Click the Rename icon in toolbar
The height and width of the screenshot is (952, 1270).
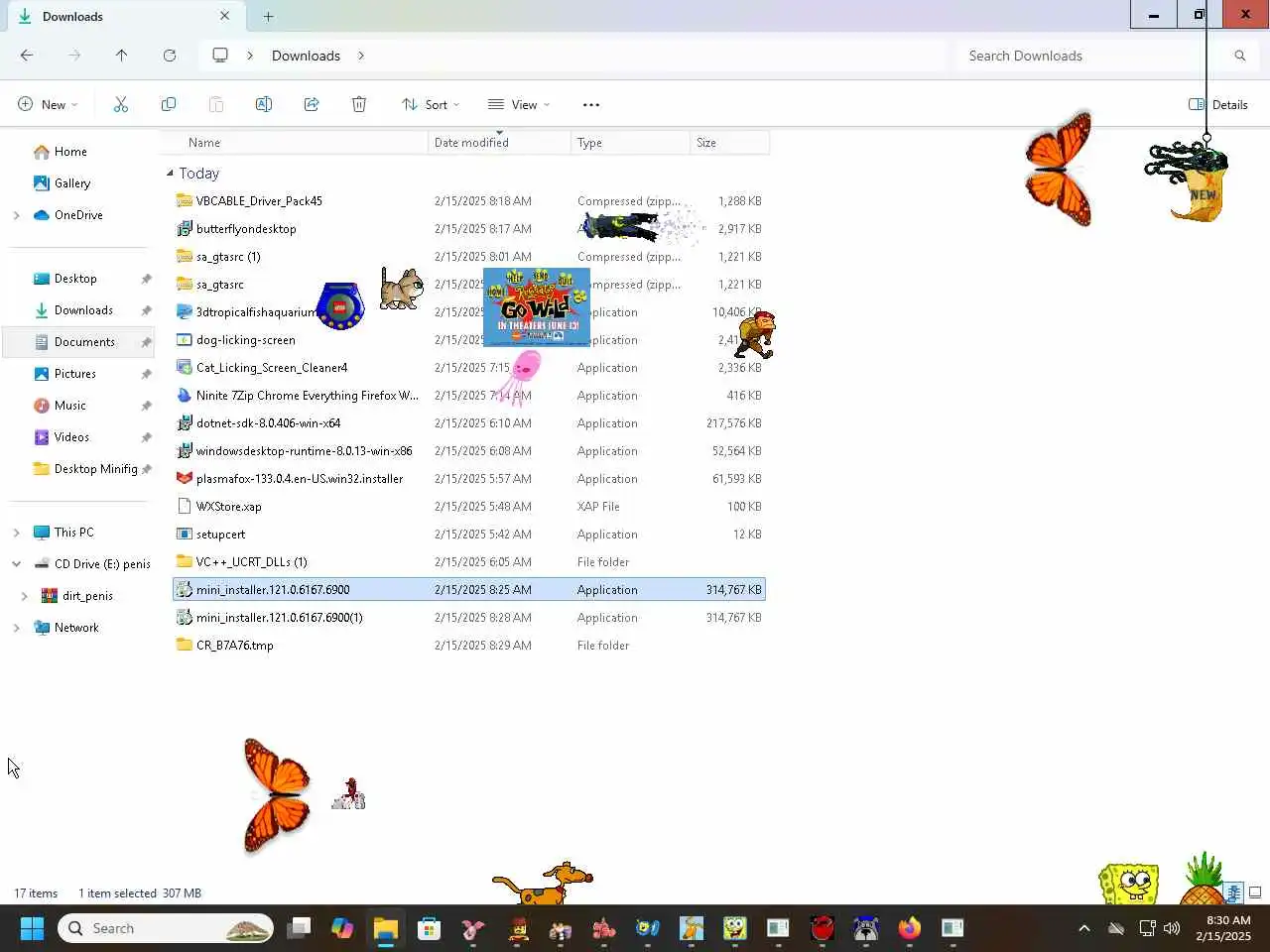264,104
